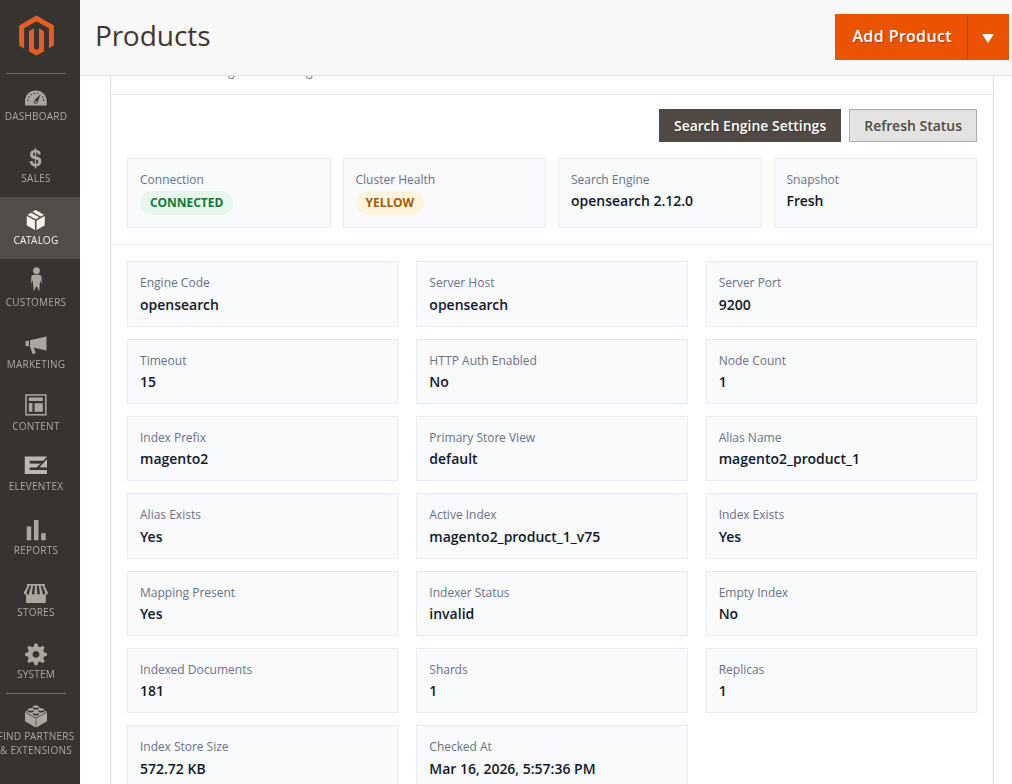Open the Sales dollar sign icon
The width and height of the screenshot is (1012, 784).
pos(36,158)
